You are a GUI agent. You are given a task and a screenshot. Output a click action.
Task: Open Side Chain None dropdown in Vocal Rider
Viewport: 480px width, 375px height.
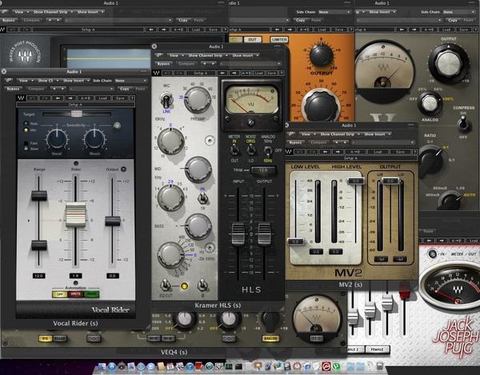pyautogui.click(x=130, y=81)
